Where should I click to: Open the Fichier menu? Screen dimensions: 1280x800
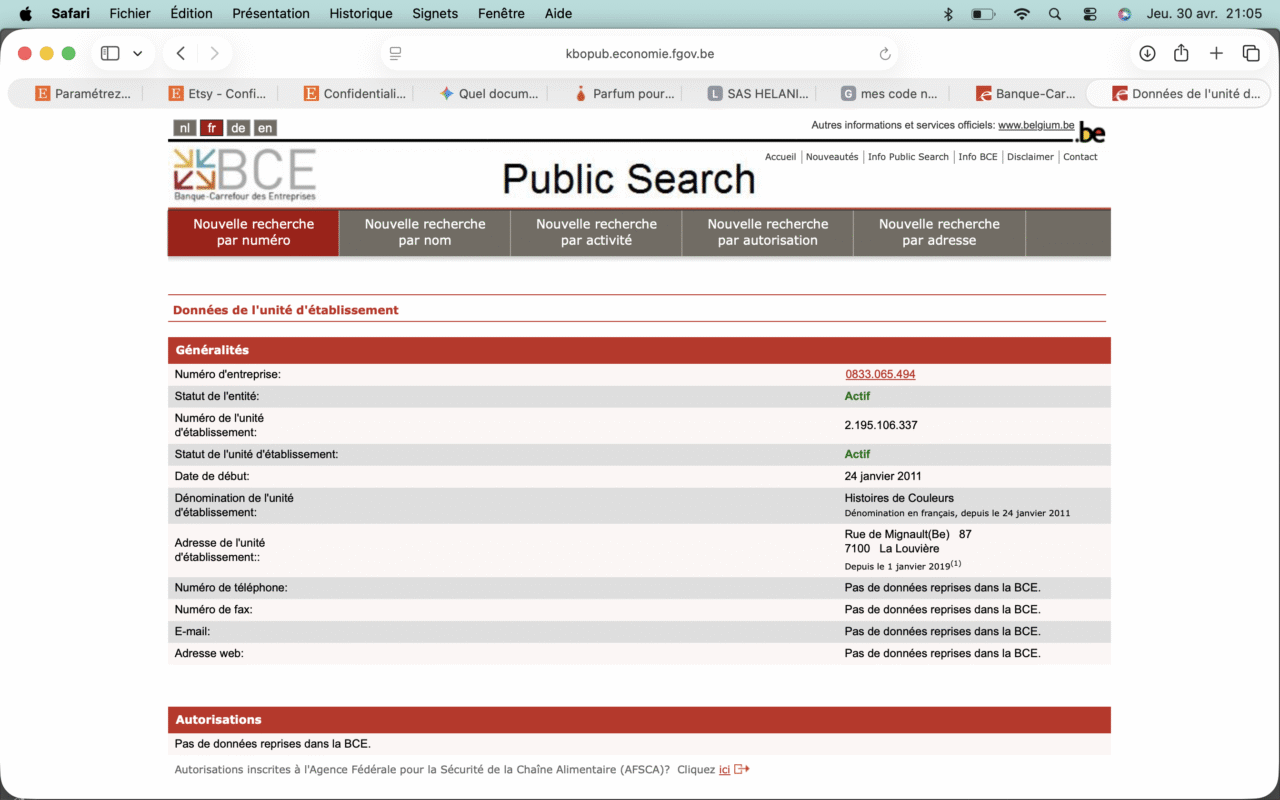pyautogui.click(x=130, y=13)
